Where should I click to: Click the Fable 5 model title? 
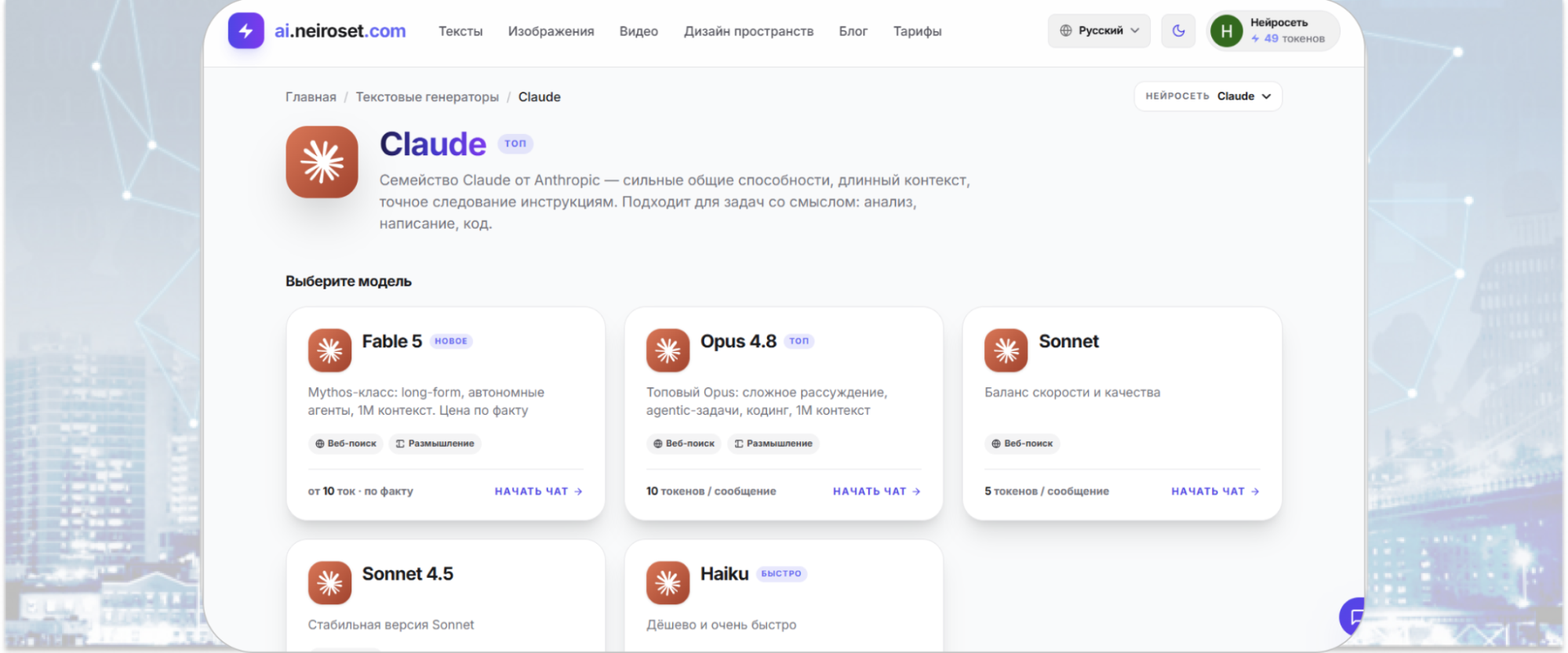[392, 341]
